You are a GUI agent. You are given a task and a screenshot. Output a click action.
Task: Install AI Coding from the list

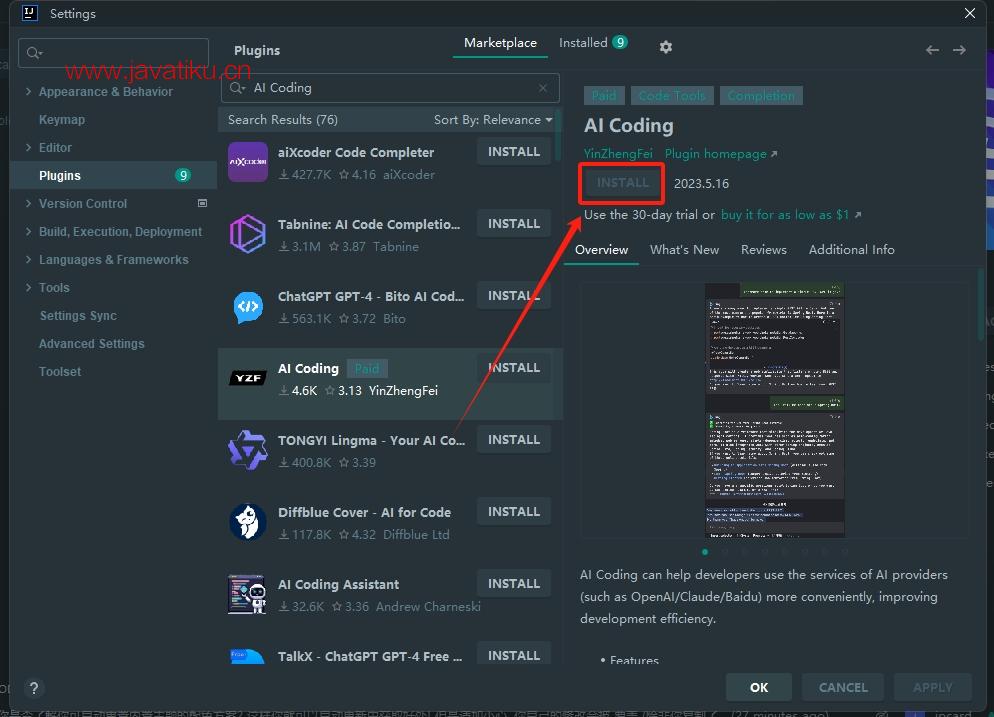pos(513,368)
